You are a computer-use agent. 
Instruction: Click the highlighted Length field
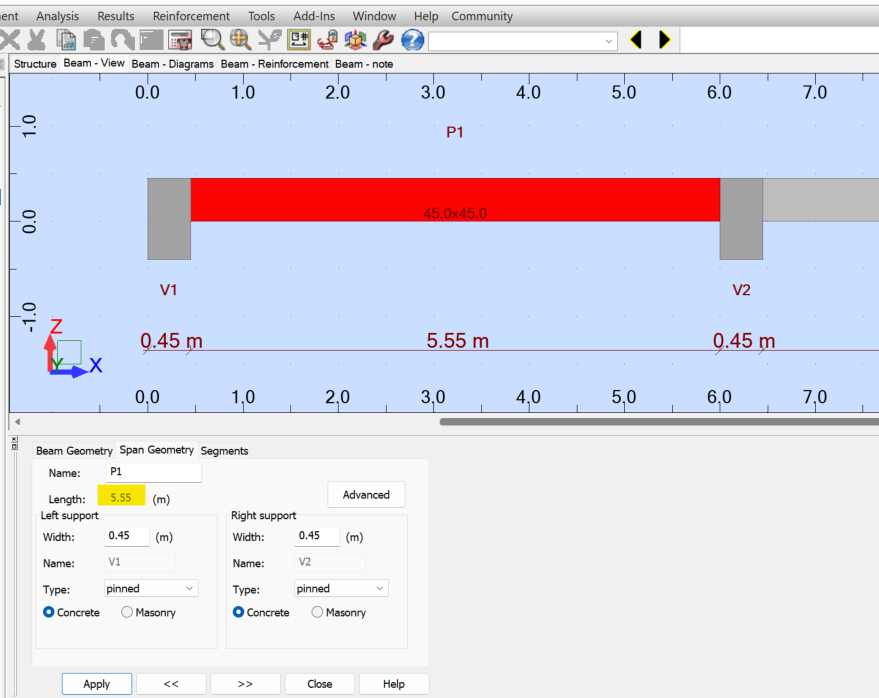[x=121, y=496]
